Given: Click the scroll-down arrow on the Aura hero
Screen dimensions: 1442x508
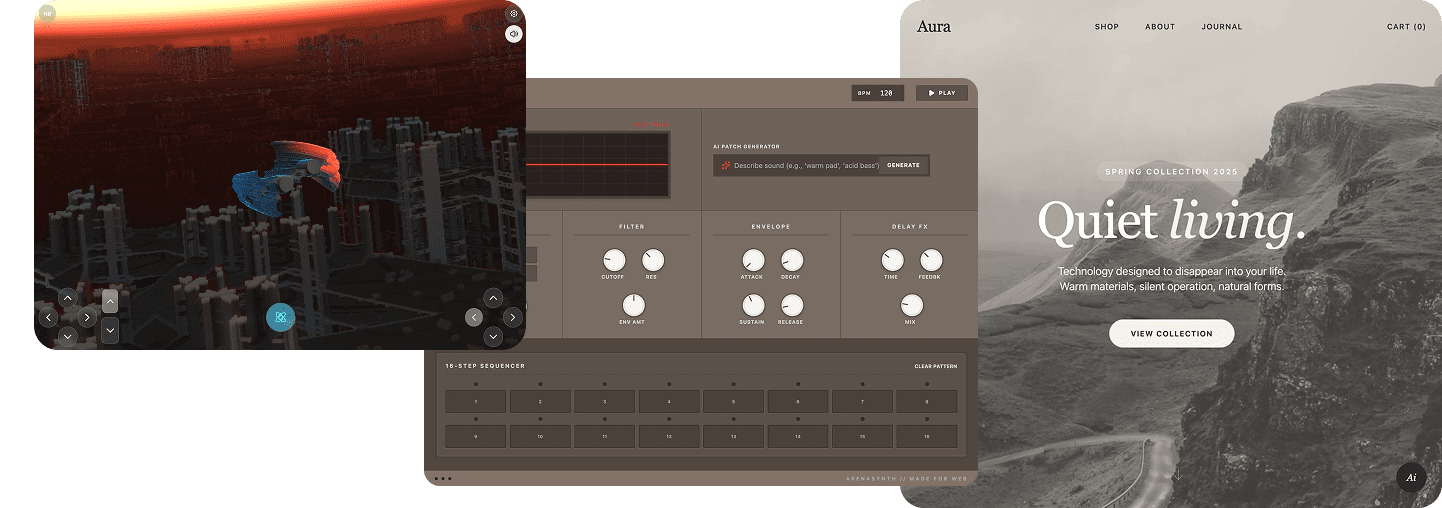Looking at the screenshot, I should (x=1178, y=475).
